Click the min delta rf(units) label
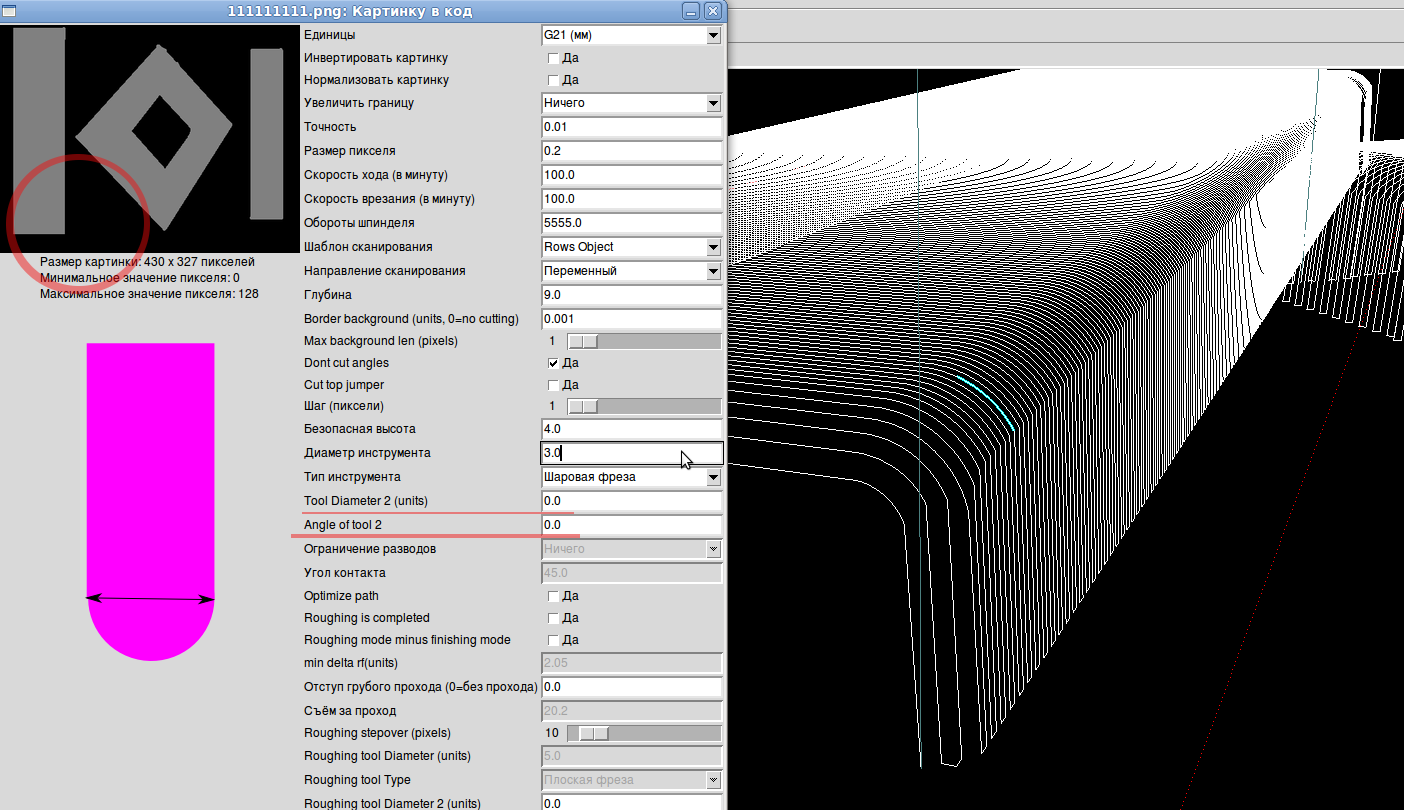Viewport: 1404px width, 810px height. tap(351, 663)
